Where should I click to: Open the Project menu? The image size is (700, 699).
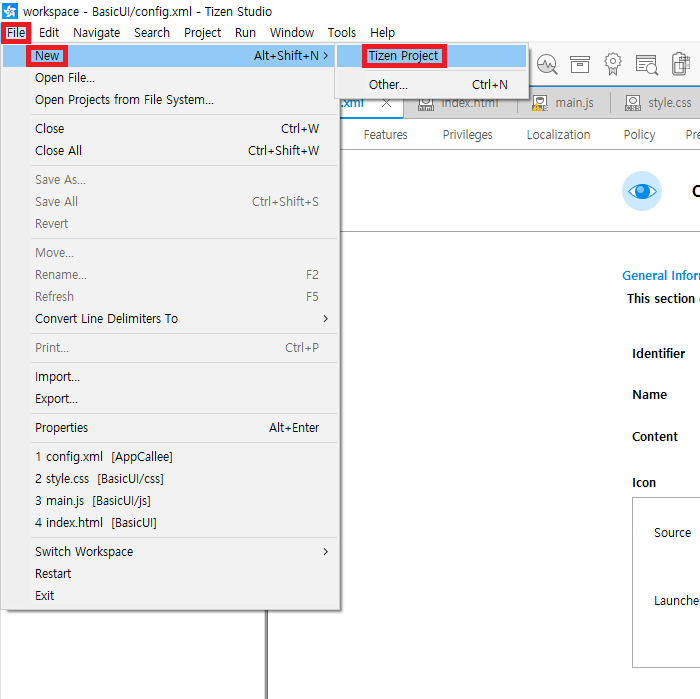coord(203,33)
